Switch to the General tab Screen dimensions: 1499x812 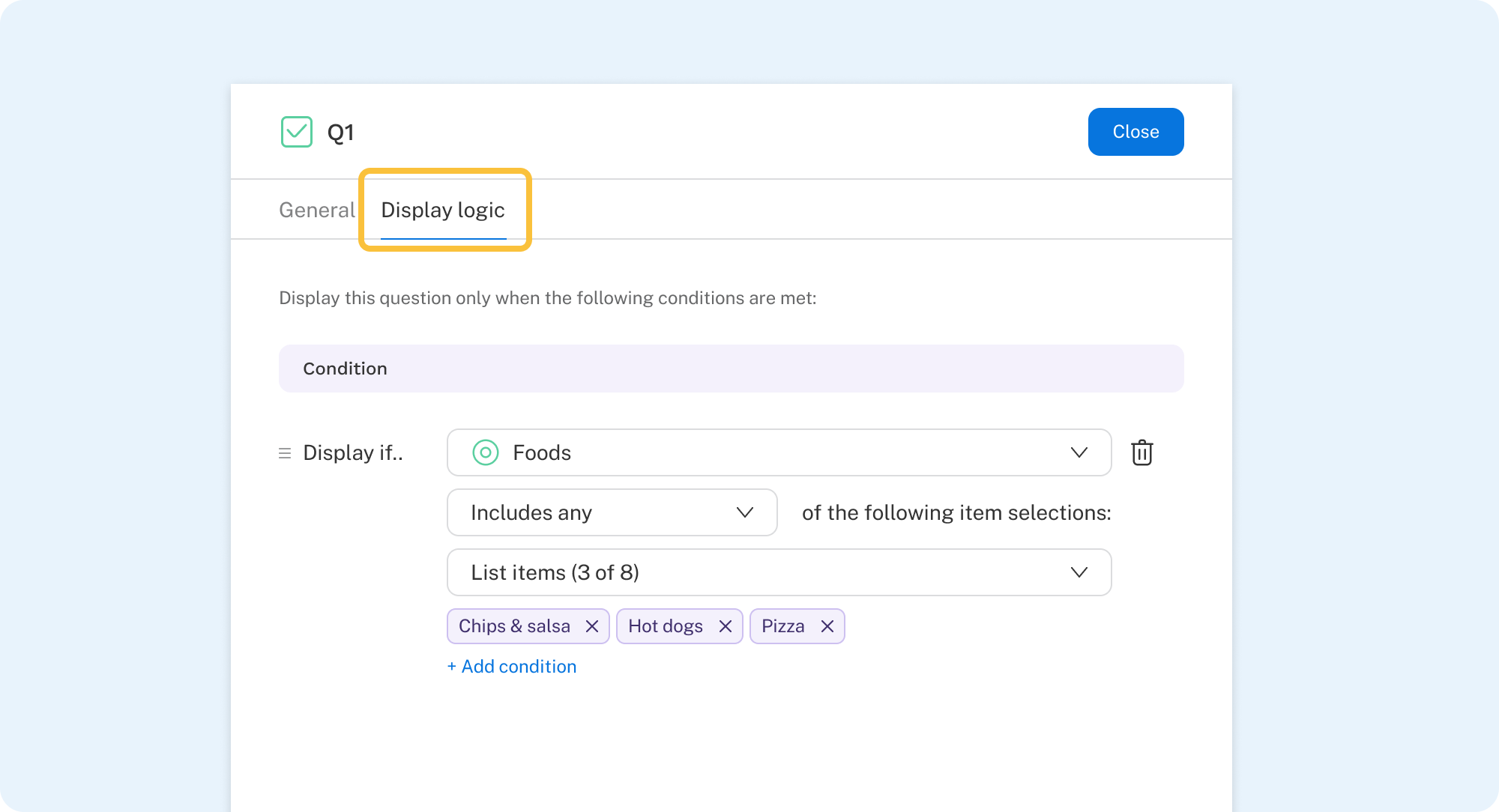click(x=316, y=210)
